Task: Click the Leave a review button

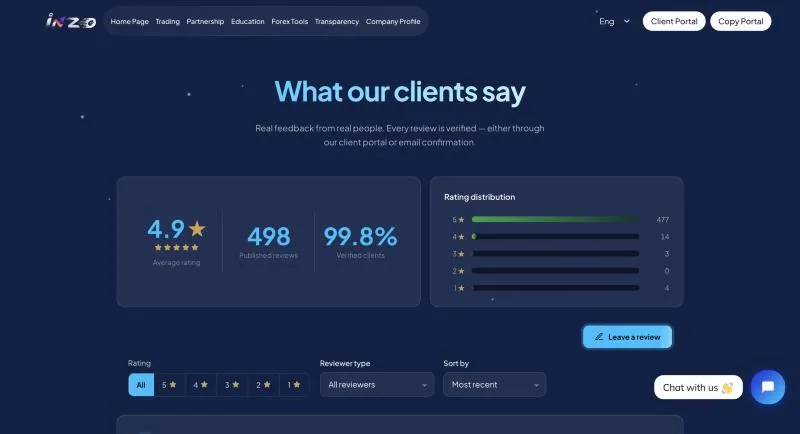Action: click(x=627, y=337)
